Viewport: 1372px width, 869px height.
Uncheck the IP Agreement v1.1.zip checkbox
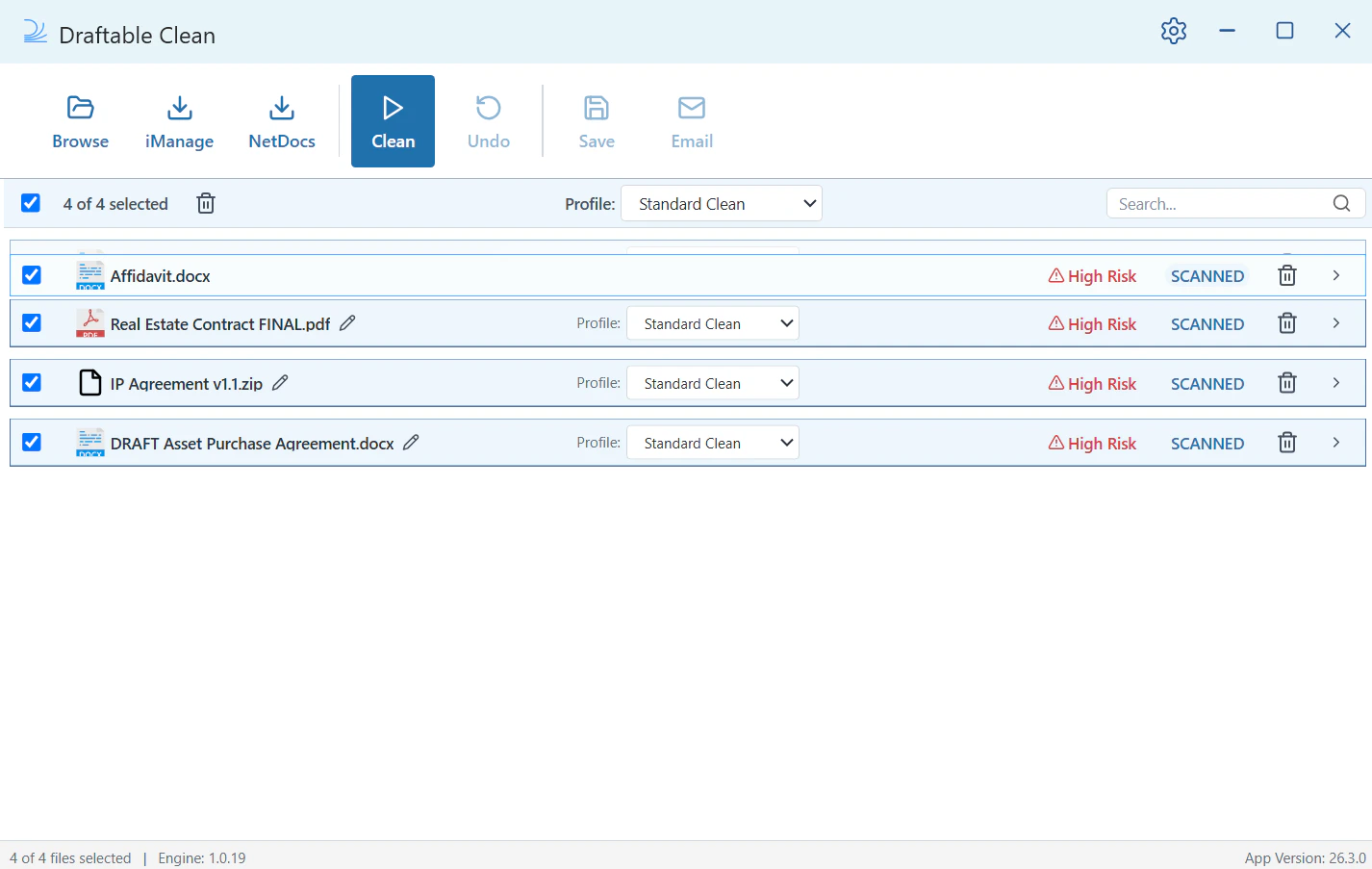click(x=32, y=383)
